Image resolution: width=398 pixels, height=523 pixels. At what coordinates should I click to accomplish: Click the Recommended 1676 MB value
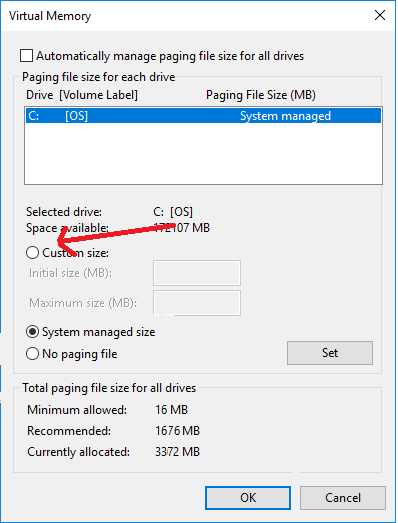click(177, 431)
